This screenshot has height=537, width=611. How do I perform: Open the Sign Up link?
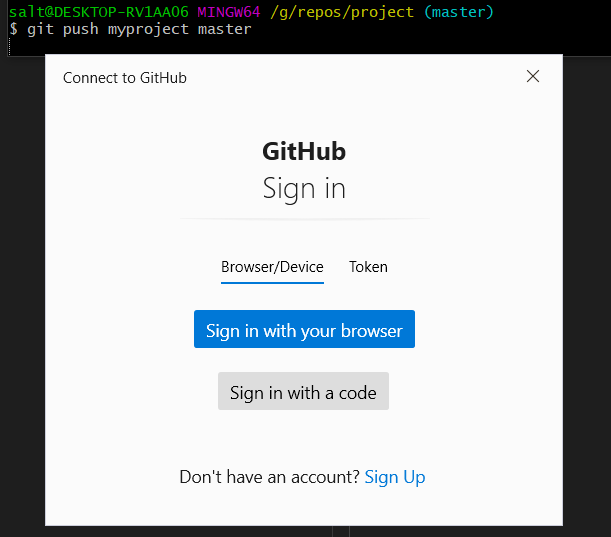tap(395, 477)
